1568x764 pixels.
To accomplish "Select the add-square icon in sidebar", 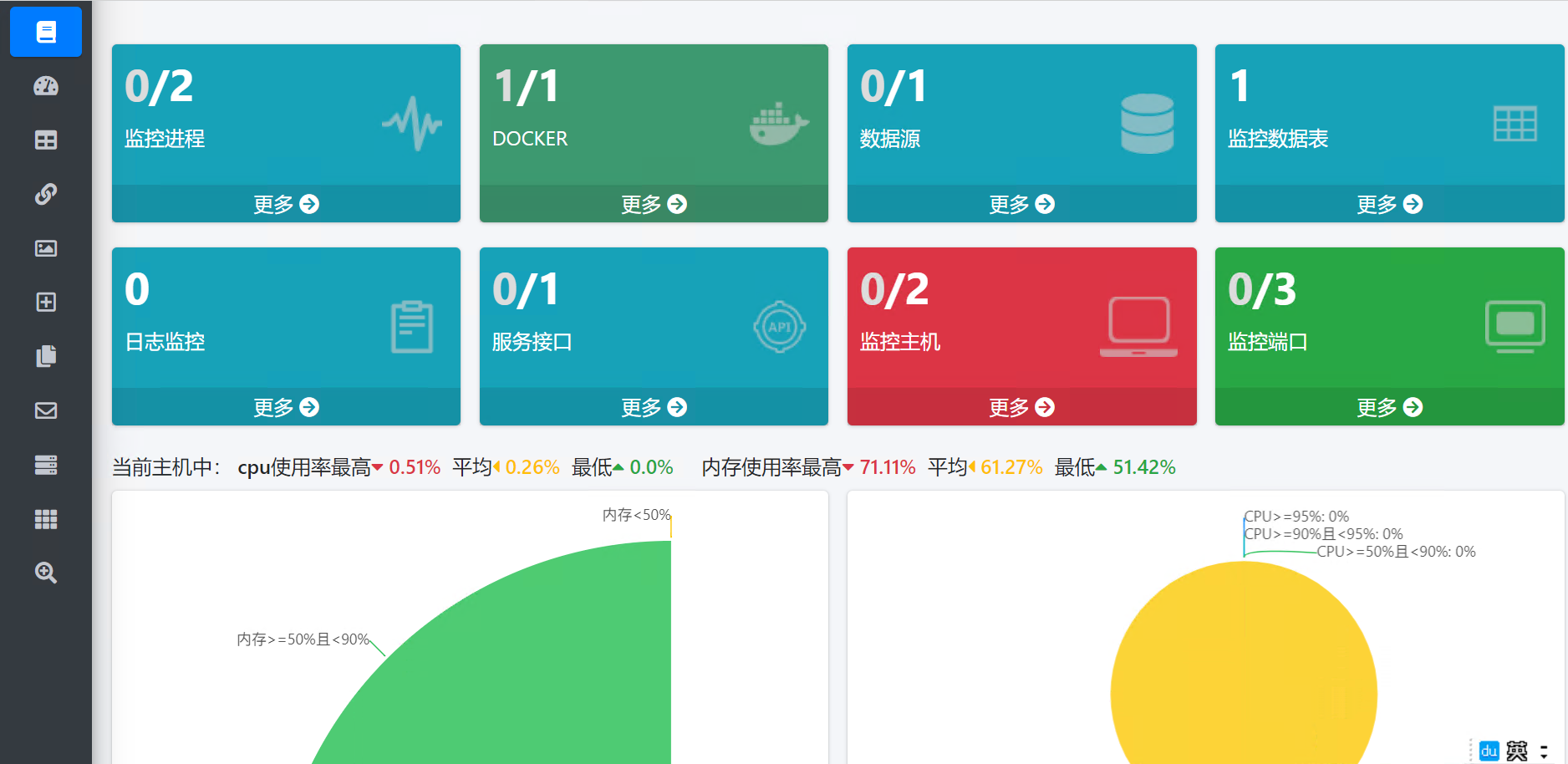I will point(46,302).
